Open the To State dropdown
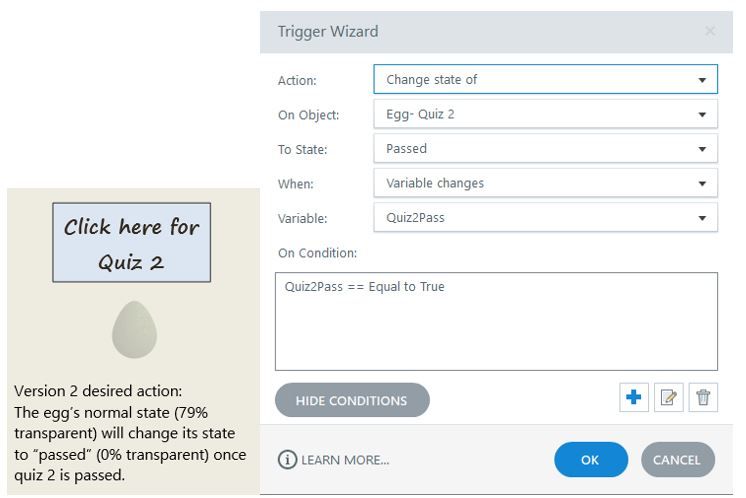The height and width of the screenshot is (498, 746). click(x=545, y=149)
